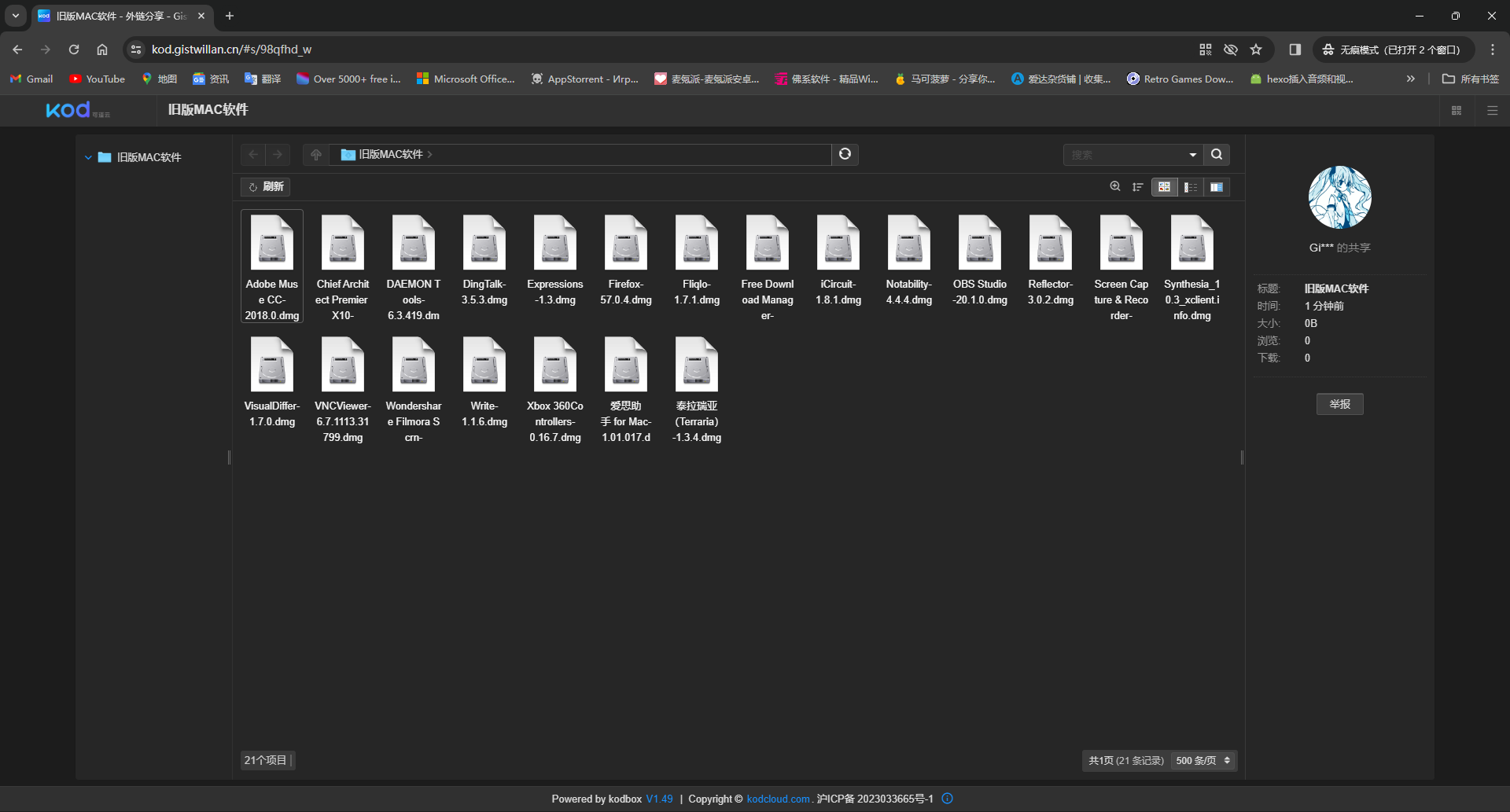The image size is (1510, 812).
Task: Select the Screen Capture & Recorder file
Action: [1121, 266]
